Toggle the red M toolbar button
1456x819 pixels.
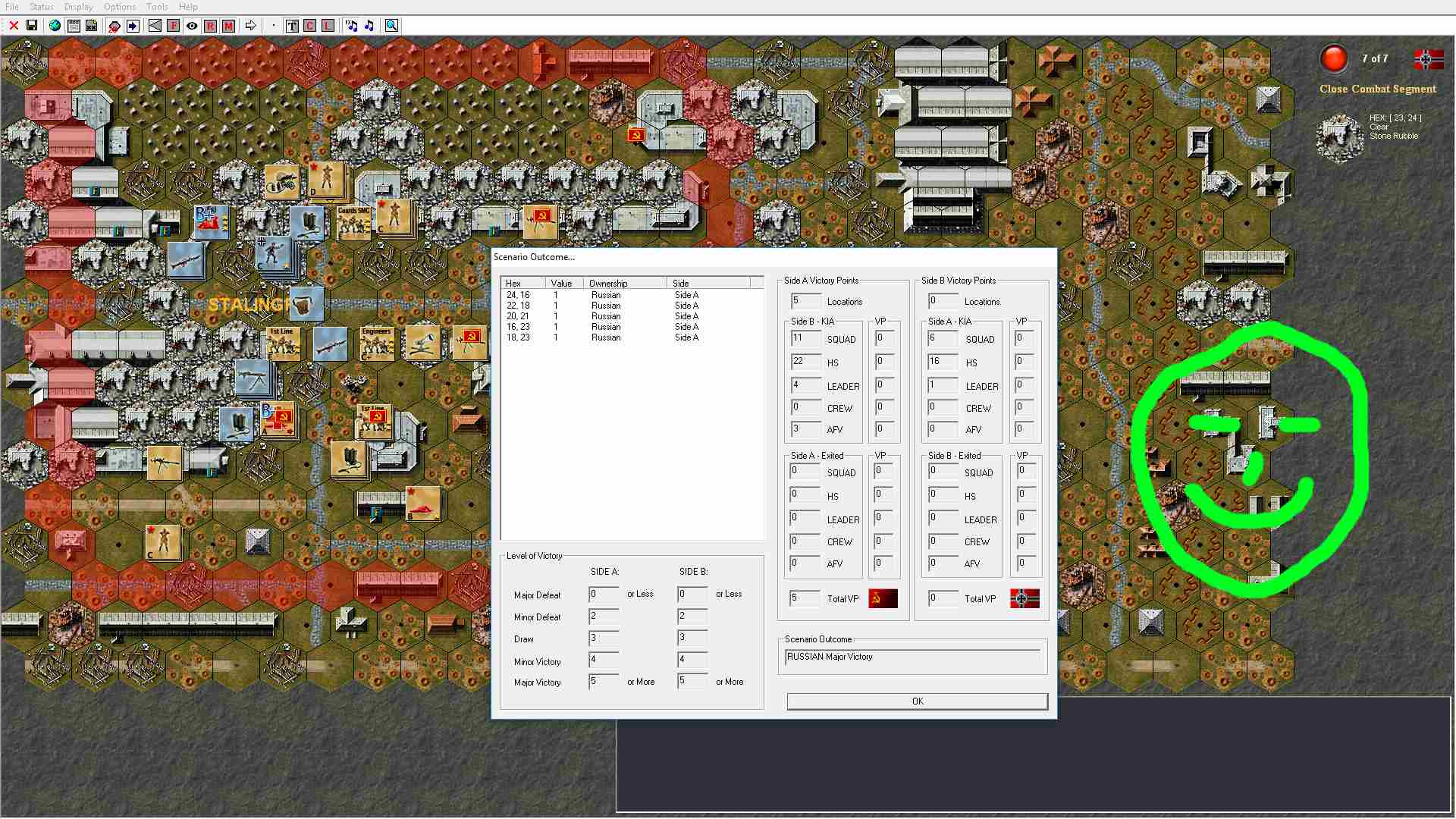tap(228, 26)
